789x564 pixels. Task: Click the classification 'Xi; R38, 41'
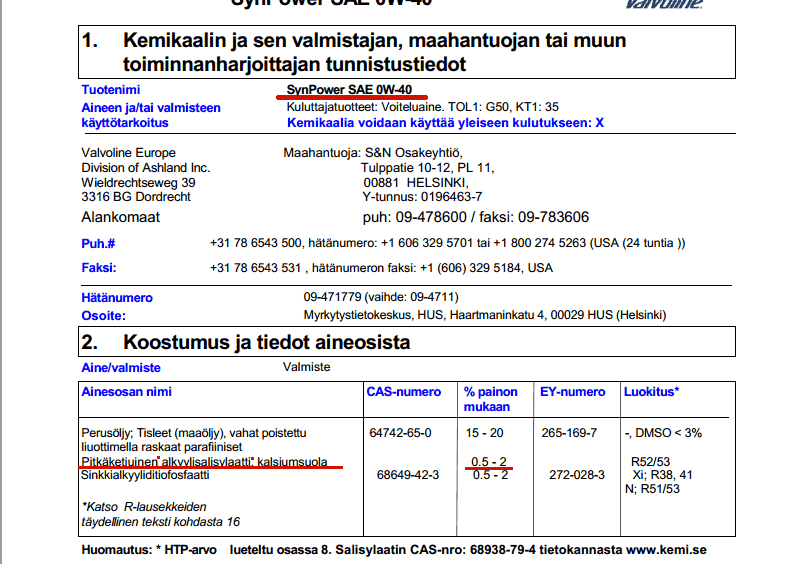coord(662,474)
